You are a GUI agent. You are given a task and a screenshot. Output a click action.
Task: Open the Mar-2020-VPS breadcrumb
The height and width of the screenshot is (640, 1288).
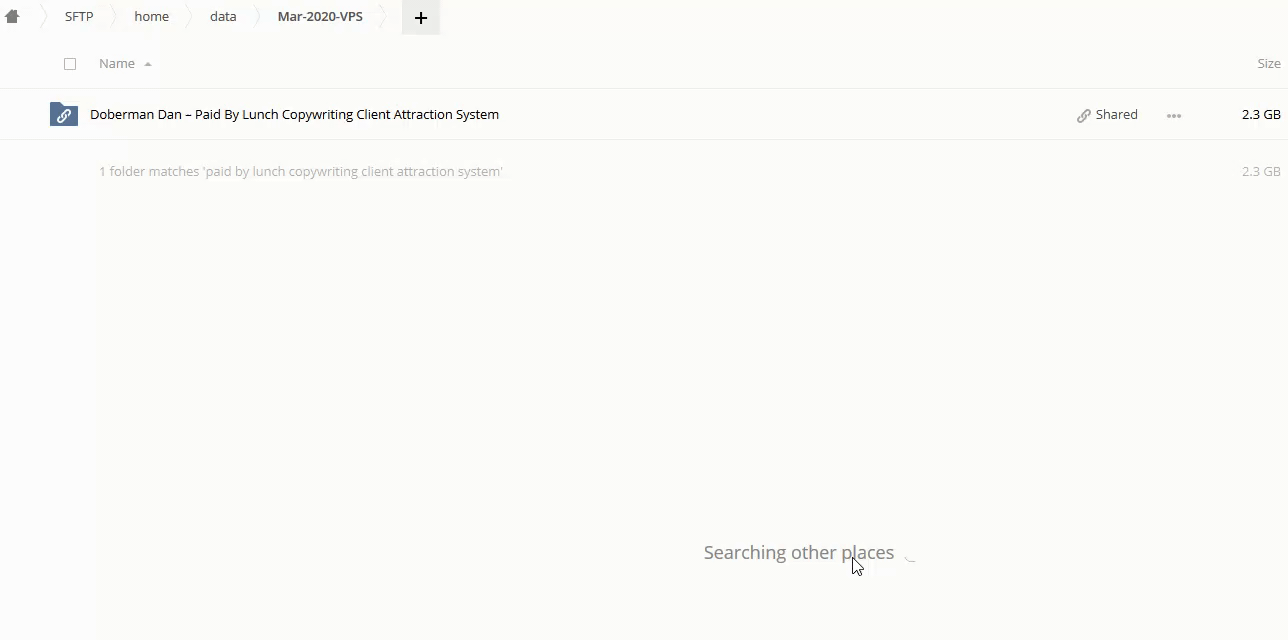(x=320, y=17)
